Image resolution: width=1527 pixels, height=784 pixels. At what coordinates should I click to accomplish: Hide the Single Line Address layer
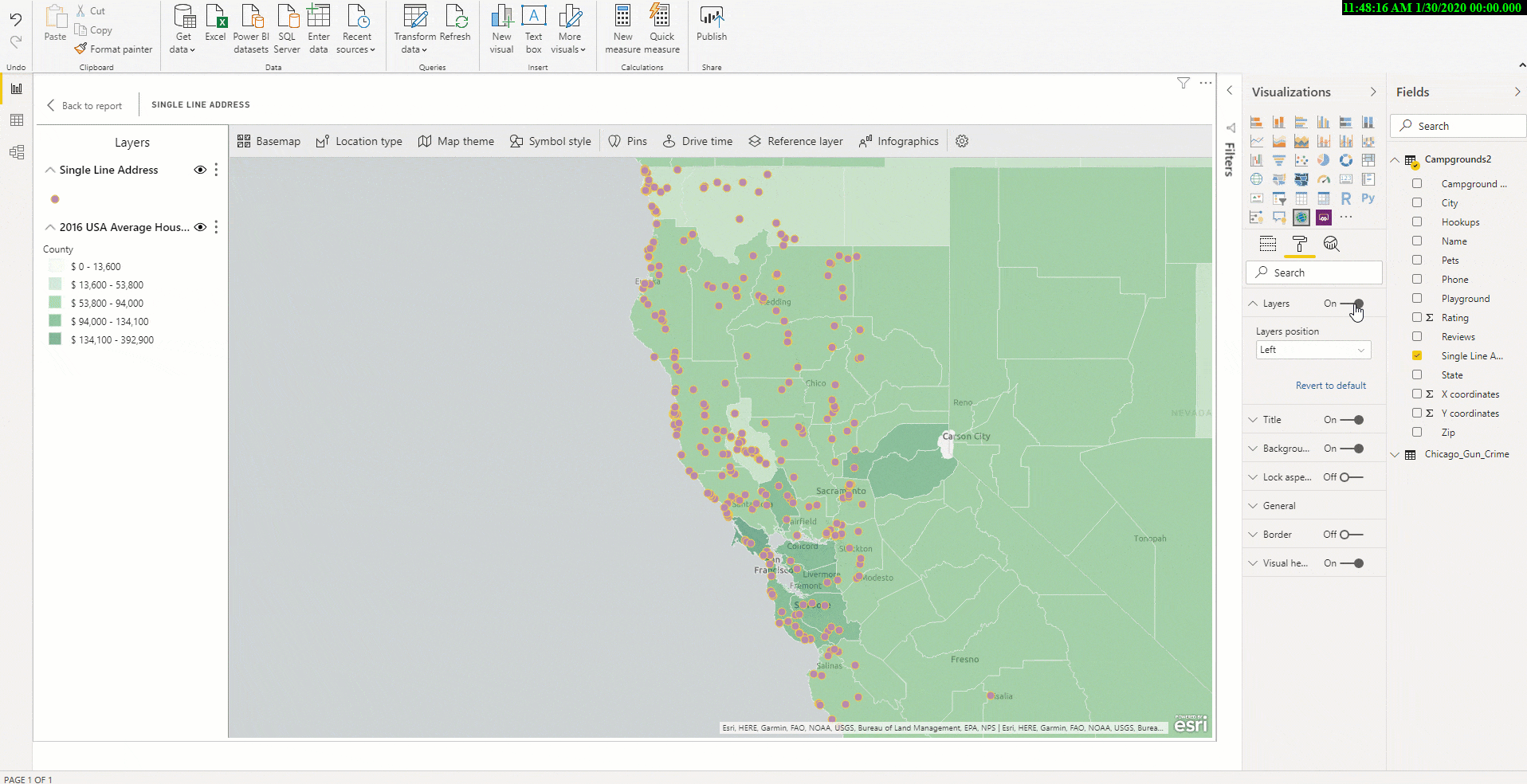pyautogui.click(x=200, y=170)
